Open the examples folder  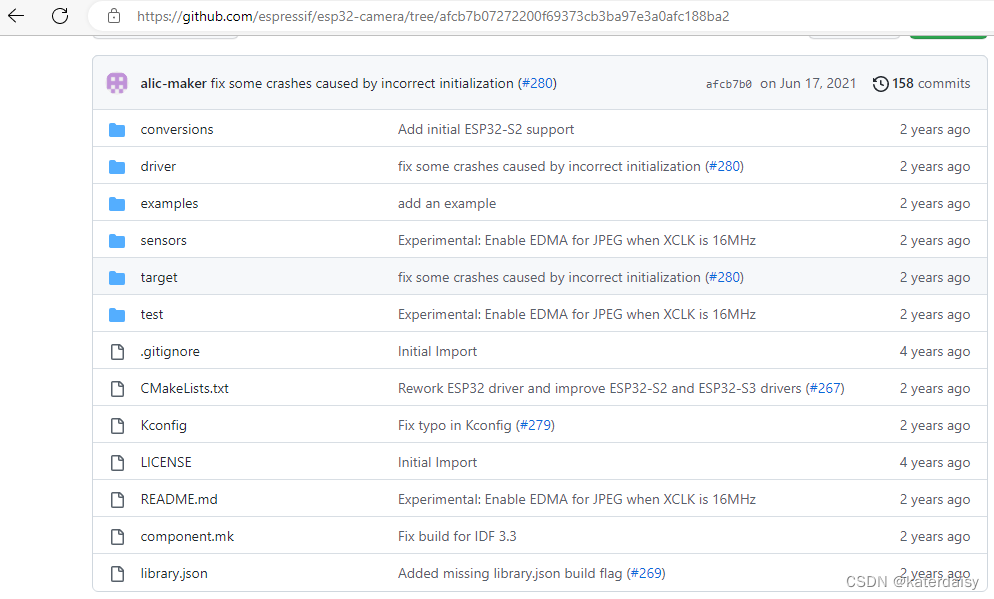coord(169,203)
